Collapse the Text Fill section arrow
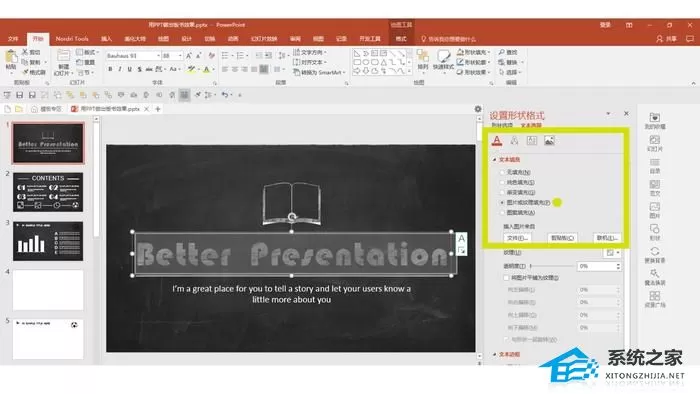The width and height of the screenshot is (700, 394). coord(494,159)
